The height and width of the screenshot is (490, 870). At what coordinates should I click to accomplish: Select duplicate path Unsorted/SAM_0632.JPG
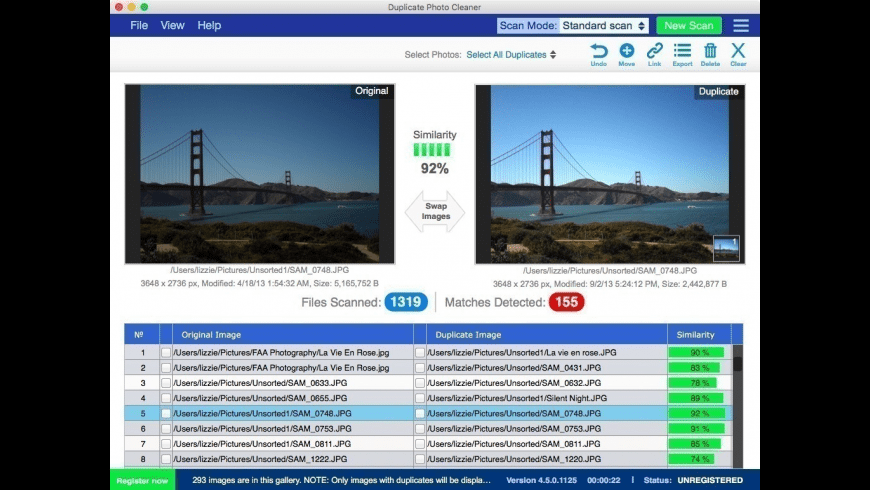514,383
